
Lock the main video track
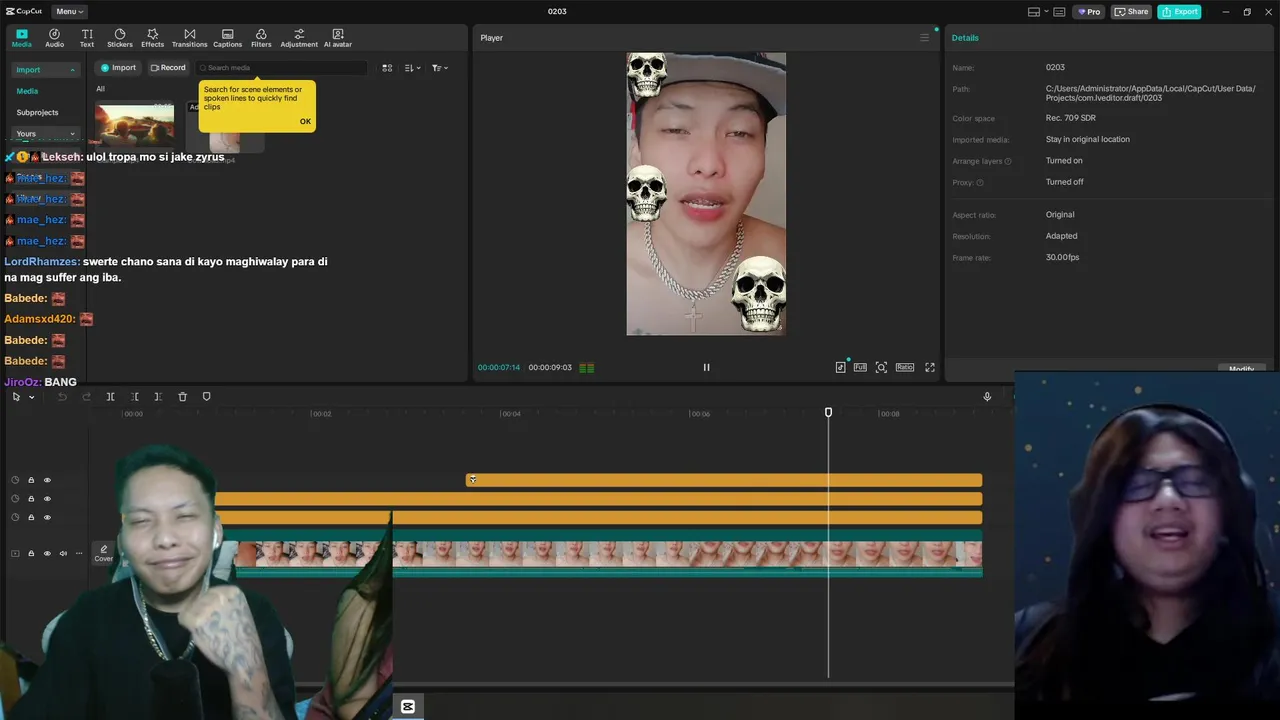click(31, 553)
